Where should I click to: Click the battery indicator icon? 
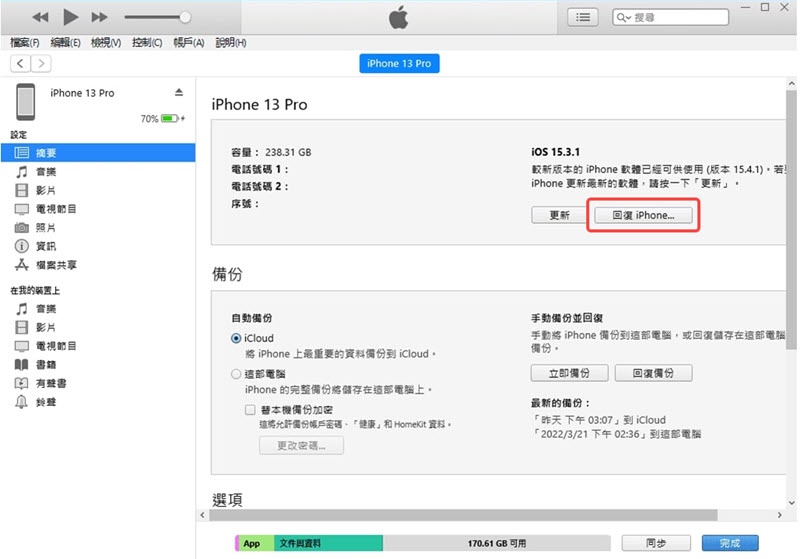click(170, 118)
